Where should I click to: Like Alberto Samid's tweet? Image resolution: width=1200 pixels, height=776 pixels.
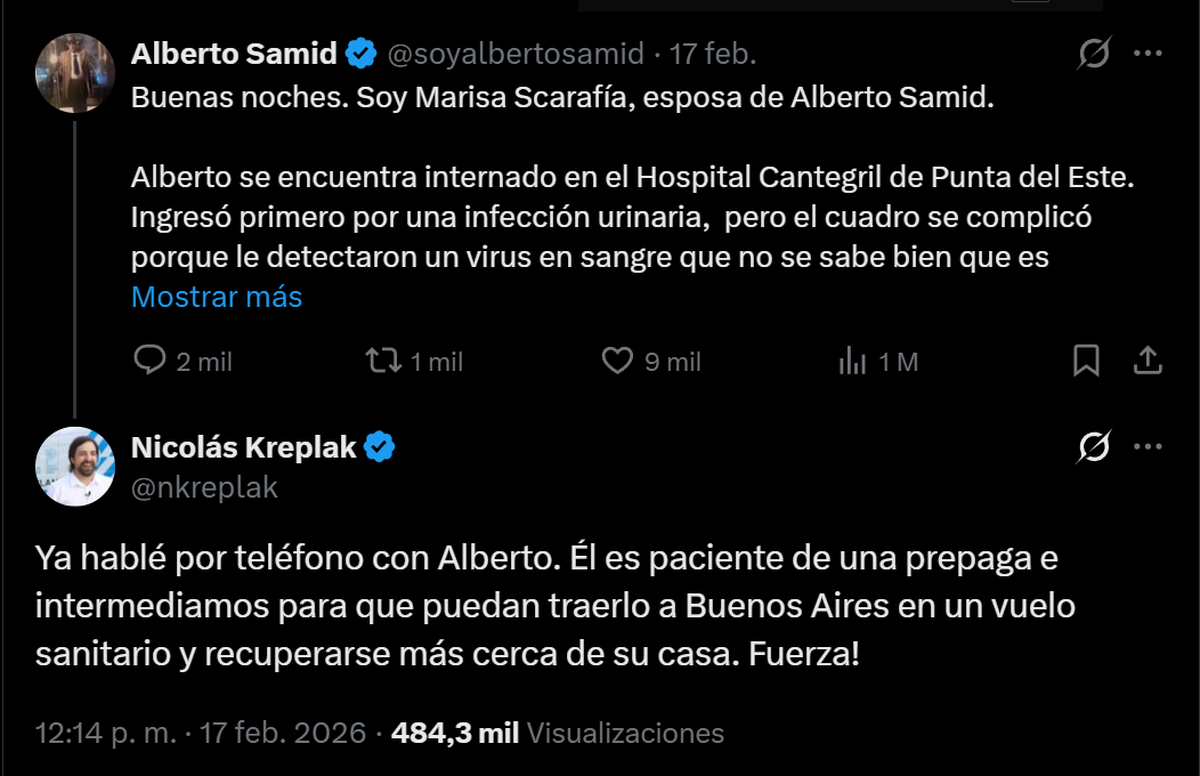617,360
